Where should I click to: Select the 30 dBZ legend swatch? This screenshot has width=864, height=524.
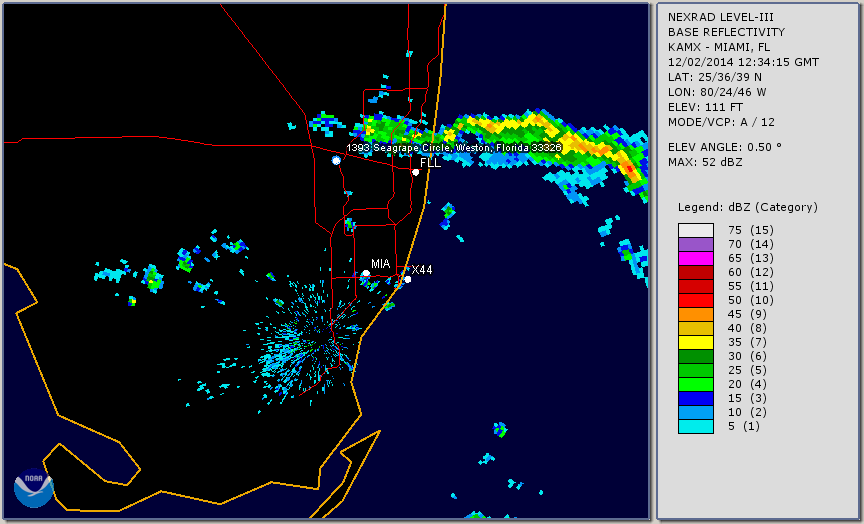(696, 356)
